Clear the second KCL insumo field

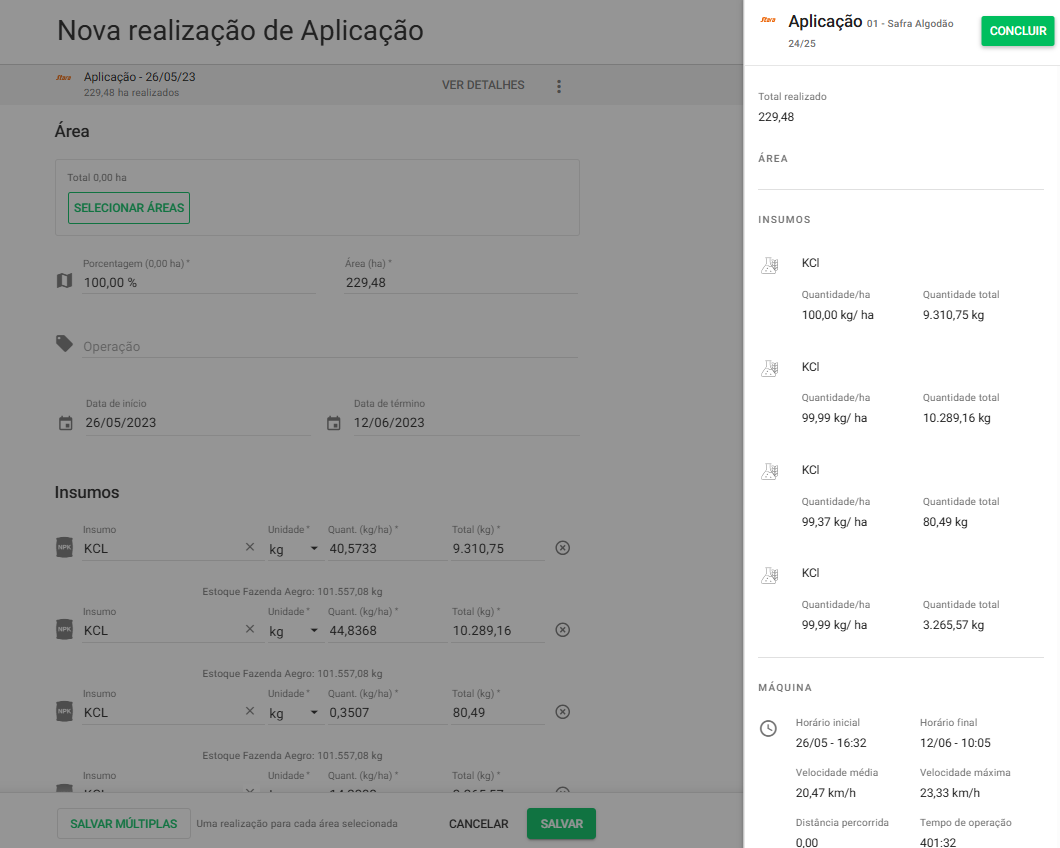point(250,630)
